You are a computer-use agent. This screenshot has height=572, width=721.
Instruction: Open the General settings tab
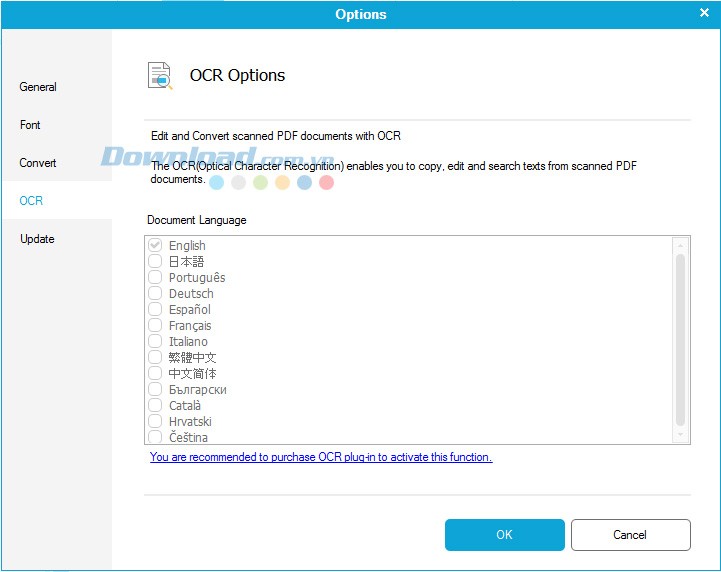[38, 87]
